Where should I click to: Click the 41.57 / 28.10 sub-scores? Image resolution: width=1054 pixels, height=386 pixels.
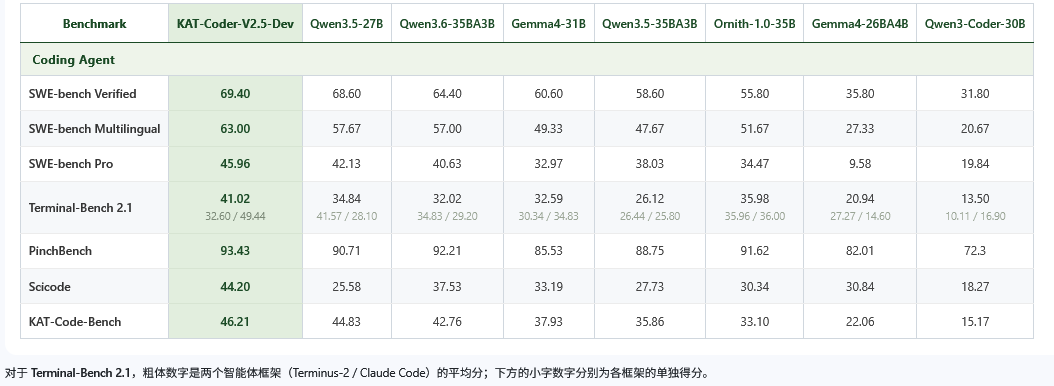click(347, 216)
